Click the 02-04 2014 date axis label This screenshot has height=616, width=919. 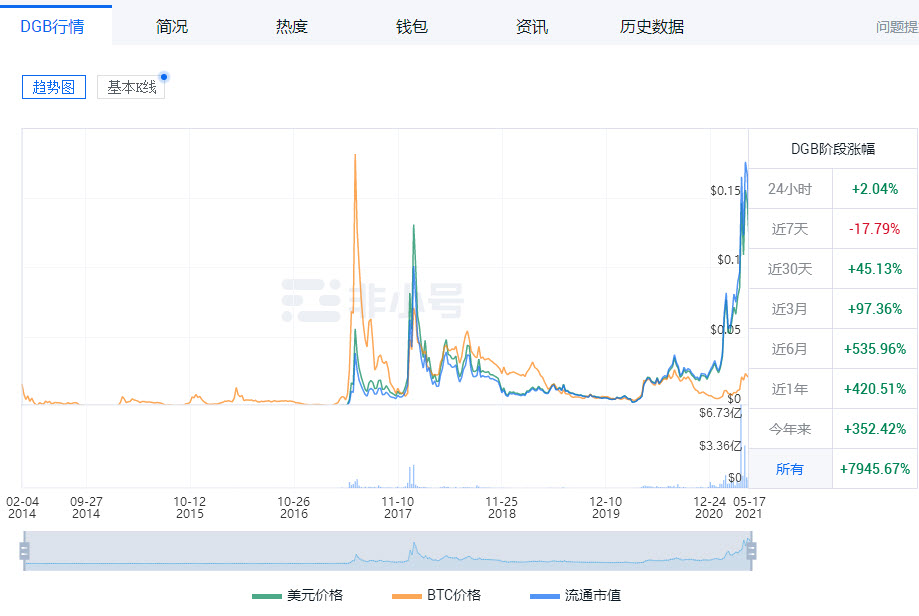(x=22, y=508)
